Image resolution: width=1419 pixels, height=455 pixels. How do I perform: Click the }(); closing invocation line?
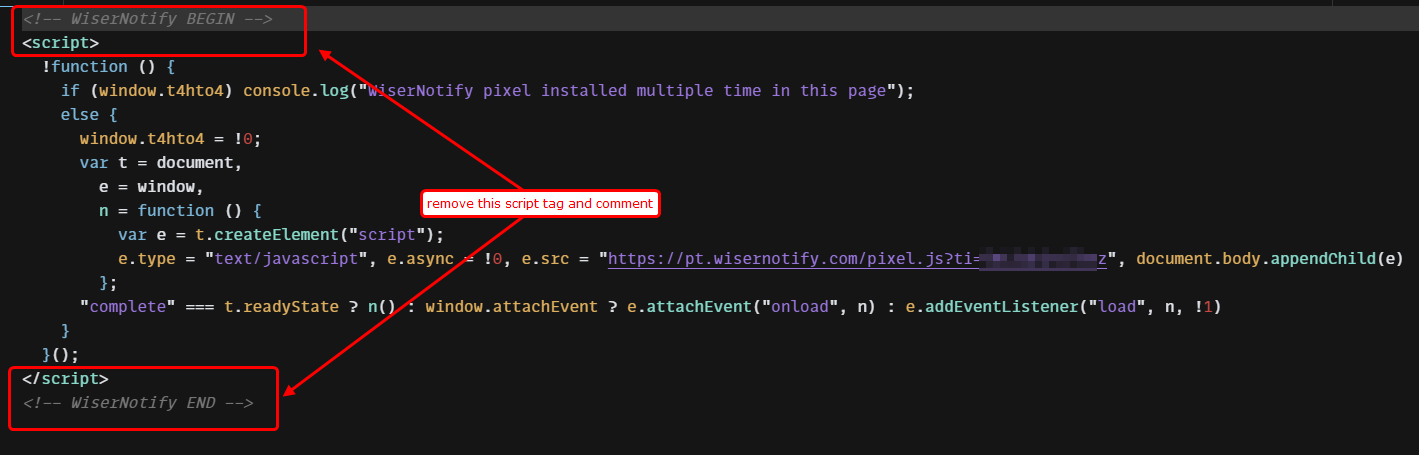tap(60, 355)
